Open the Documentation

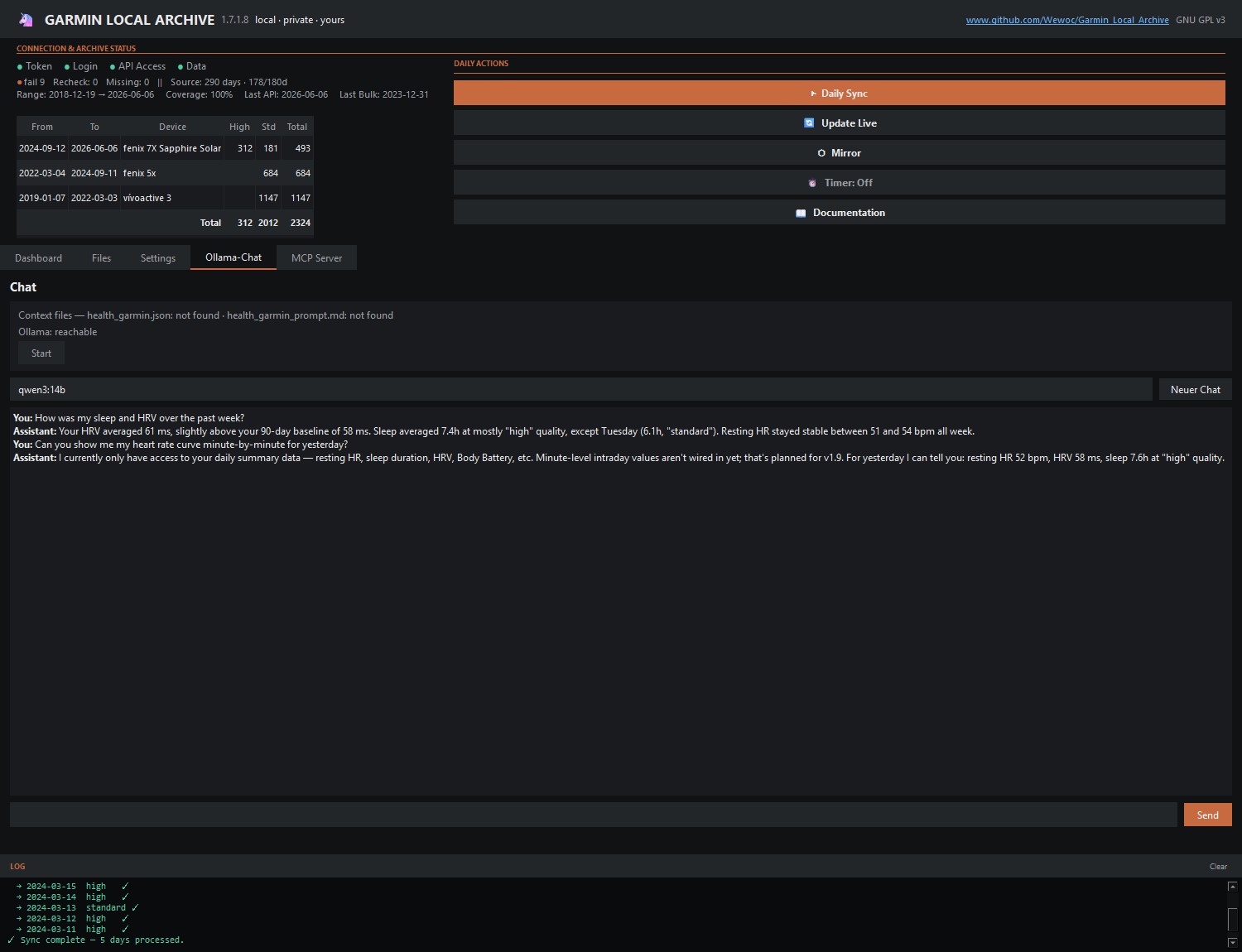(839, 212)
